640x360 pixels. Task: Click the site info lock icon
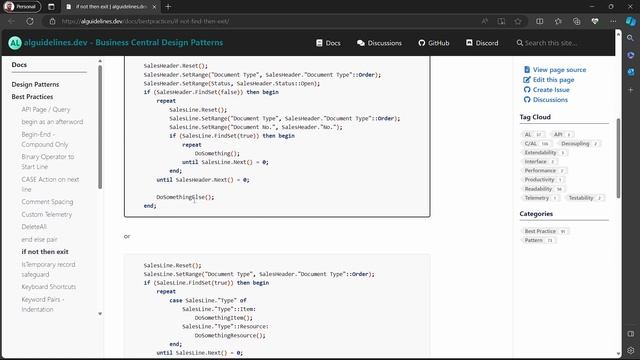[x=52, y=21]
